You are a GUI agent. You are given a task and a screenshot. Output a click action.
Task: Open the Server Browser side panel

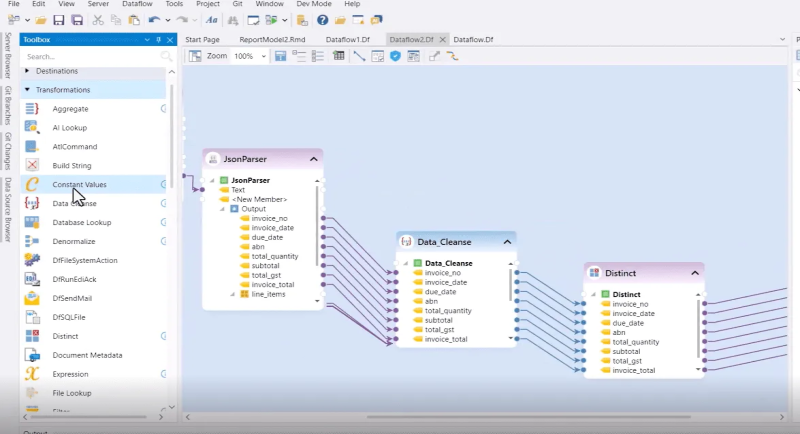8,55
